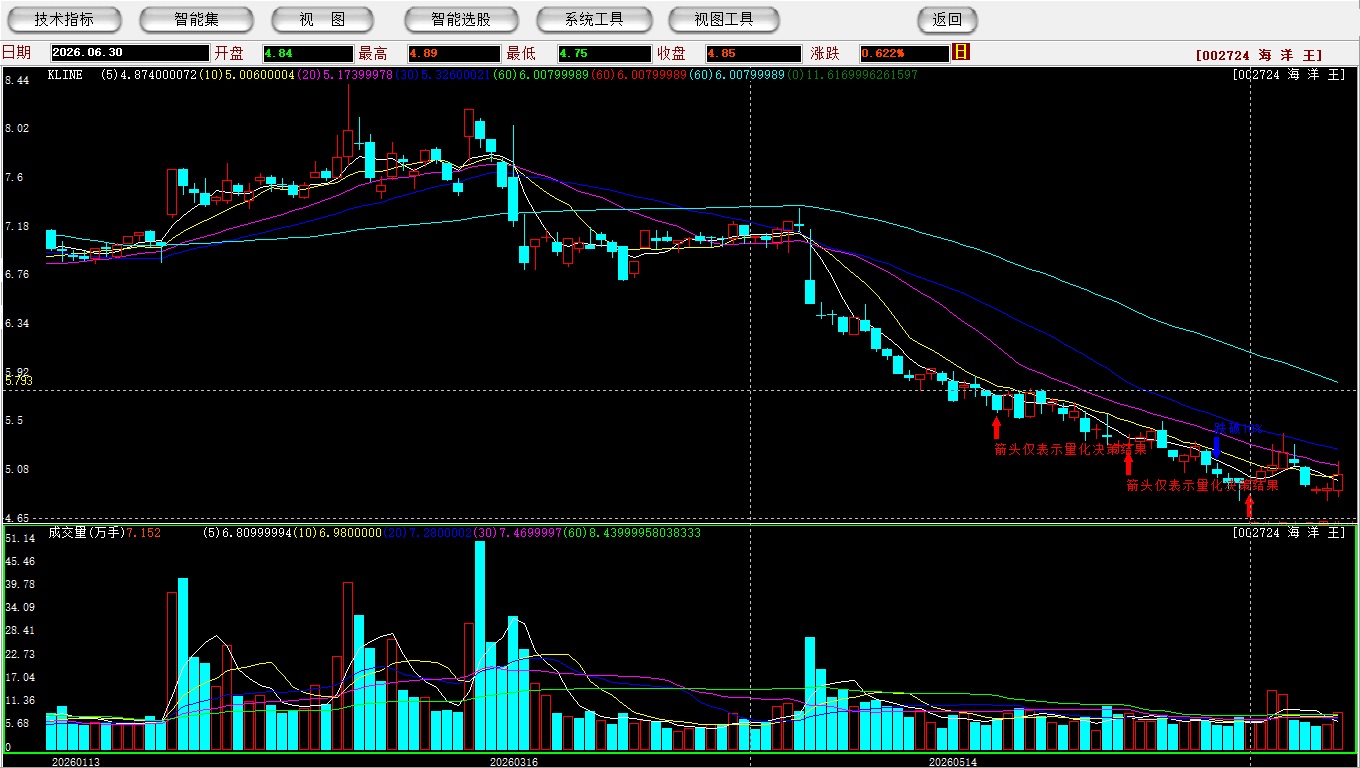Click the volume value 7.152
The height and width of the screenshot is (768, 1360).
(142, 533)
